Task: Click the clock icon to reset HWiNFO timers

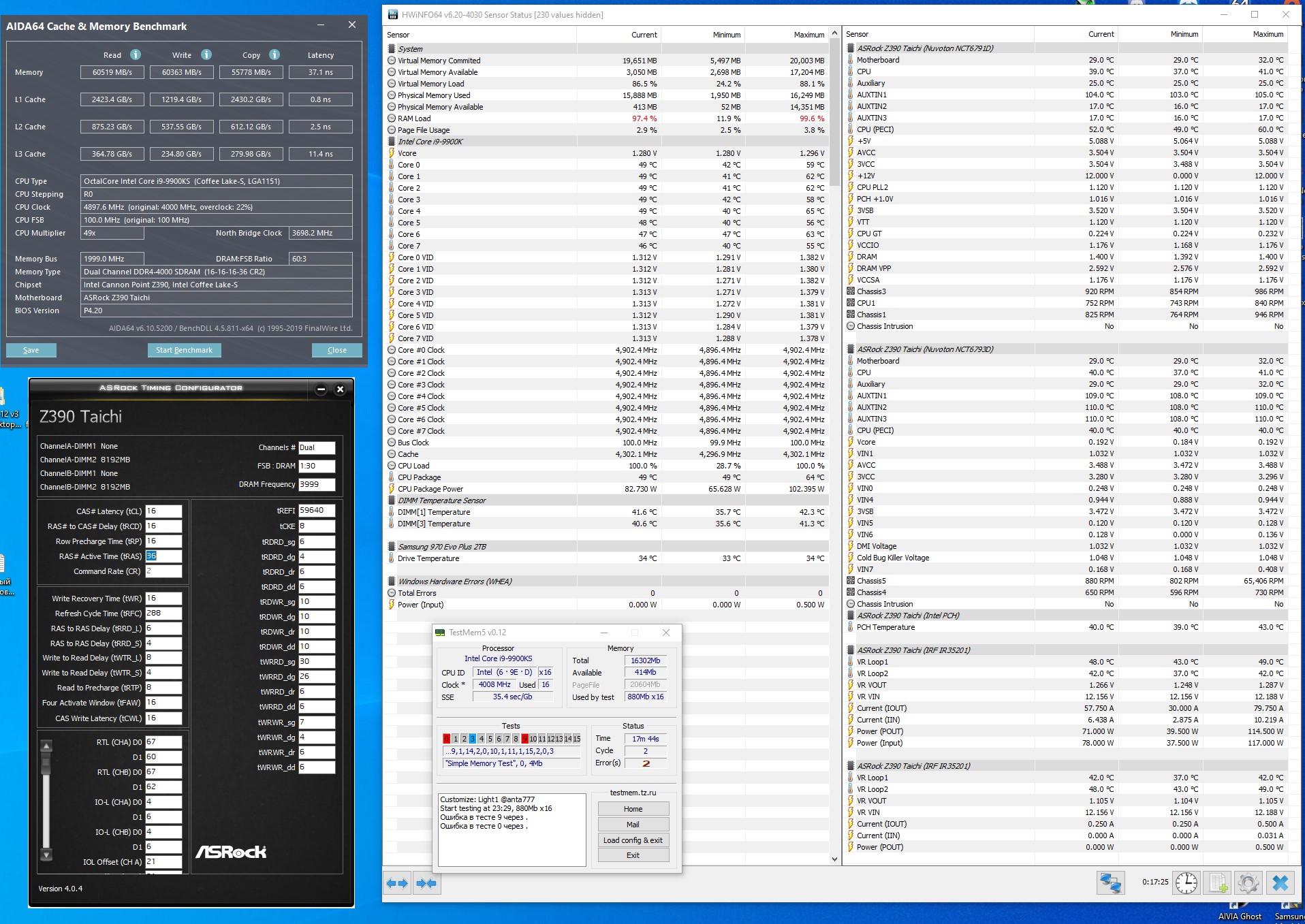Action: (1186, 883)
